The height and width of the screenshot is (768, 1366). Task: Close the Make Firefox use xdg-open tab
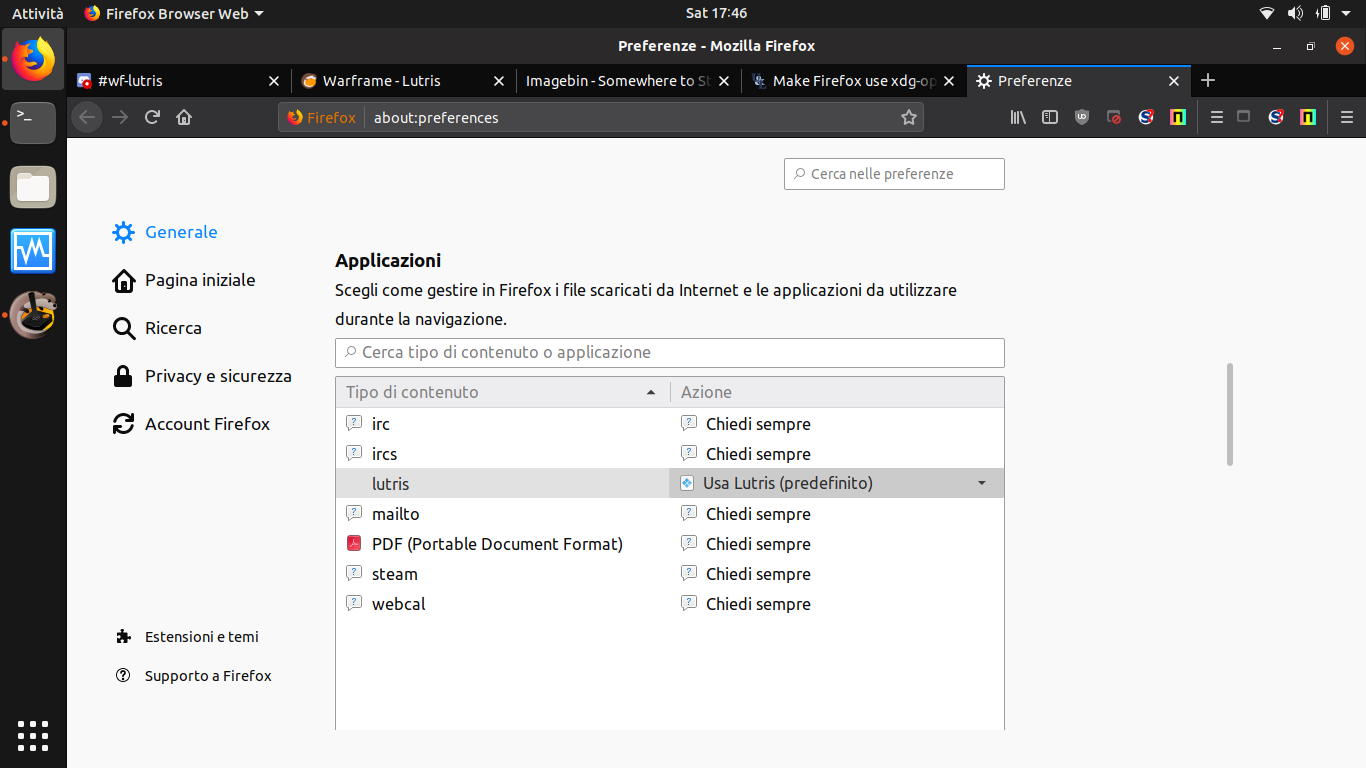pos(949,81)
